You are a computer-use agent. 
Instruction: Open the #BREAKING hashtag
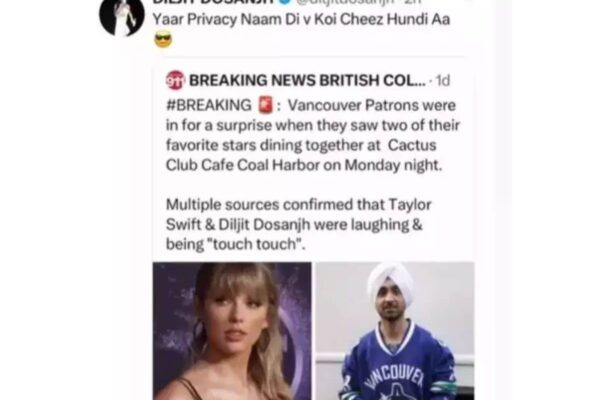[x=209, y=105]
